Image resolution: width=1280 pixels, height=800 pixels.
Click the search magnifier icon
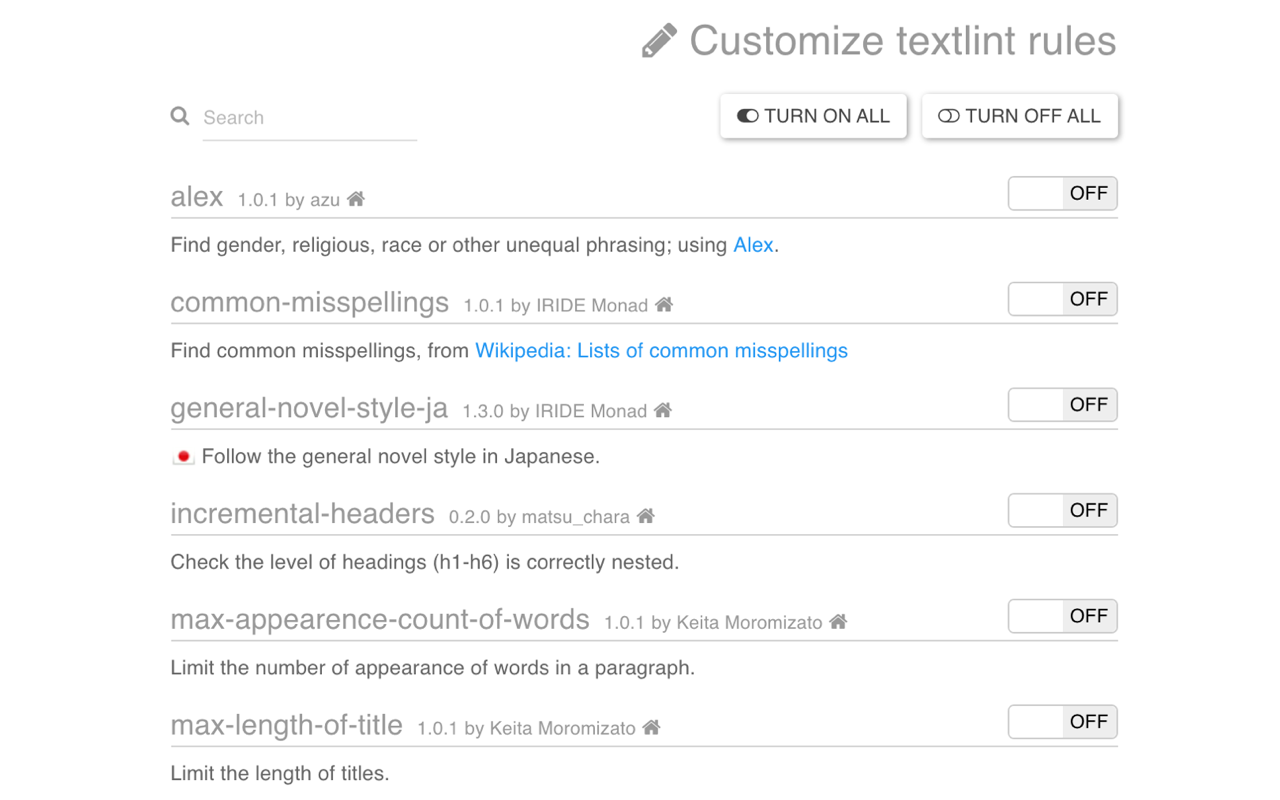(x=180, y=116)
